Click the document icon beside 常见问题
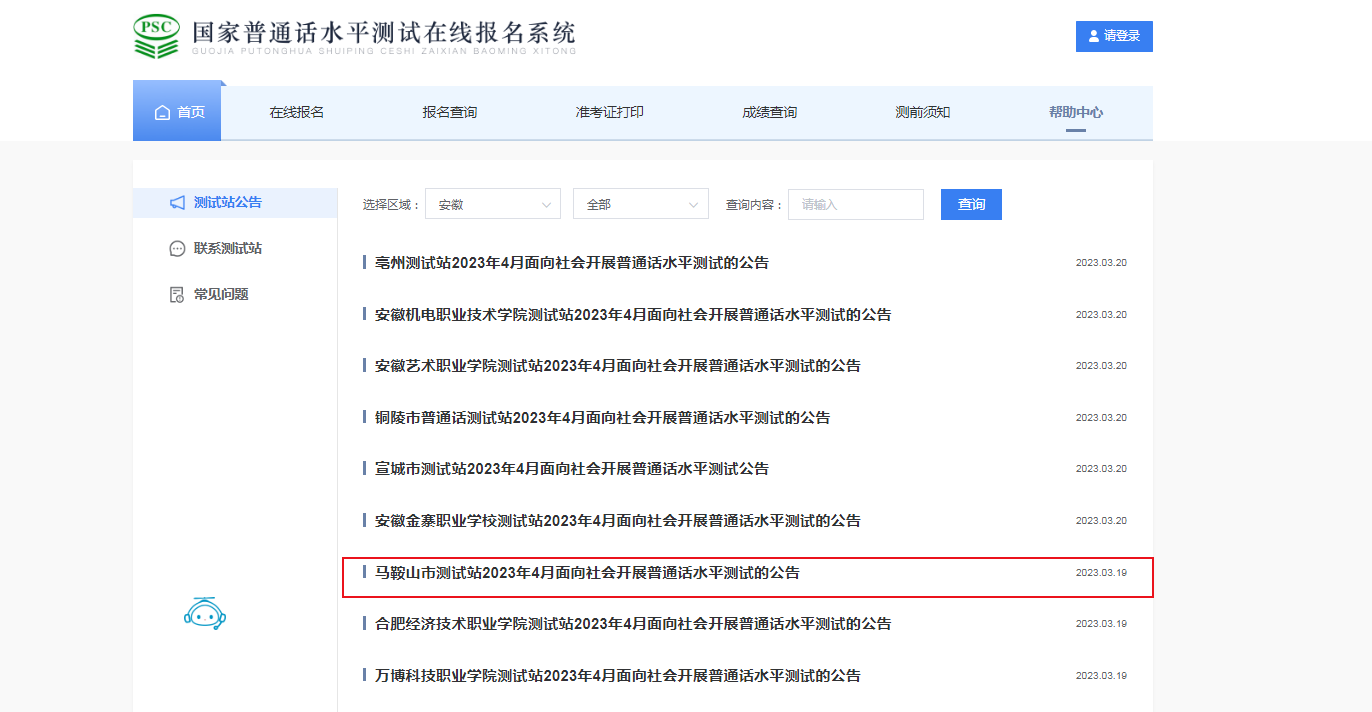The width and height of the screenshot is (1372, 712). click(x=177, y=295)
